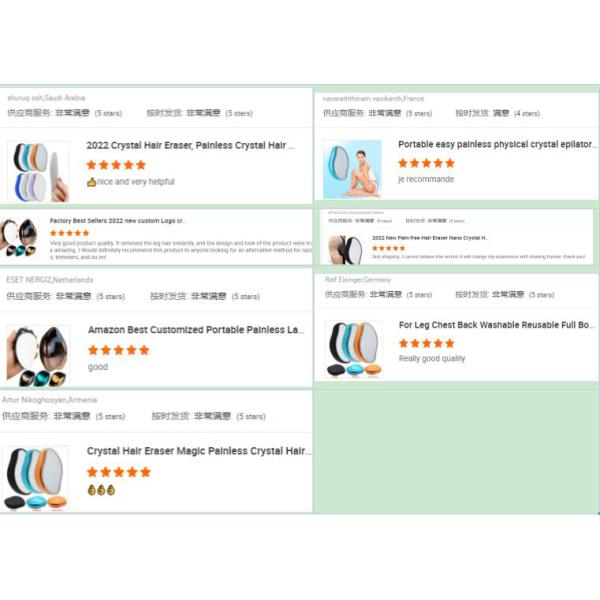Click the 2022 New Pain-free Hair Eraser thumbnail

345,249
